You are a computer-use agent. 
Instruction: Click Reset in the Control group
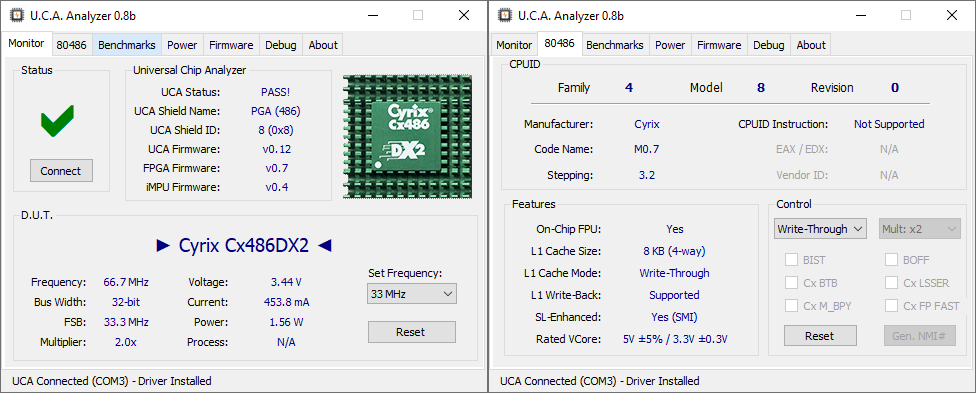[819, 336]
